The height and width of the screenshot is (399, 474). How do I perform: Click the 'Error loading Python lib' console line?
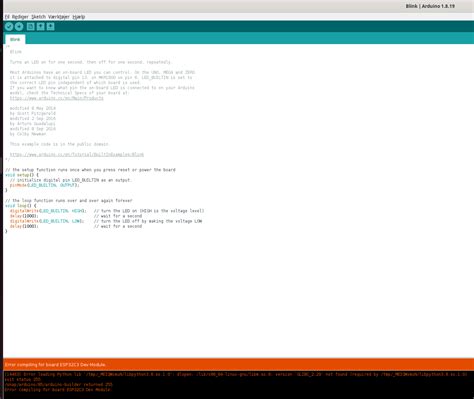point(236,374)
